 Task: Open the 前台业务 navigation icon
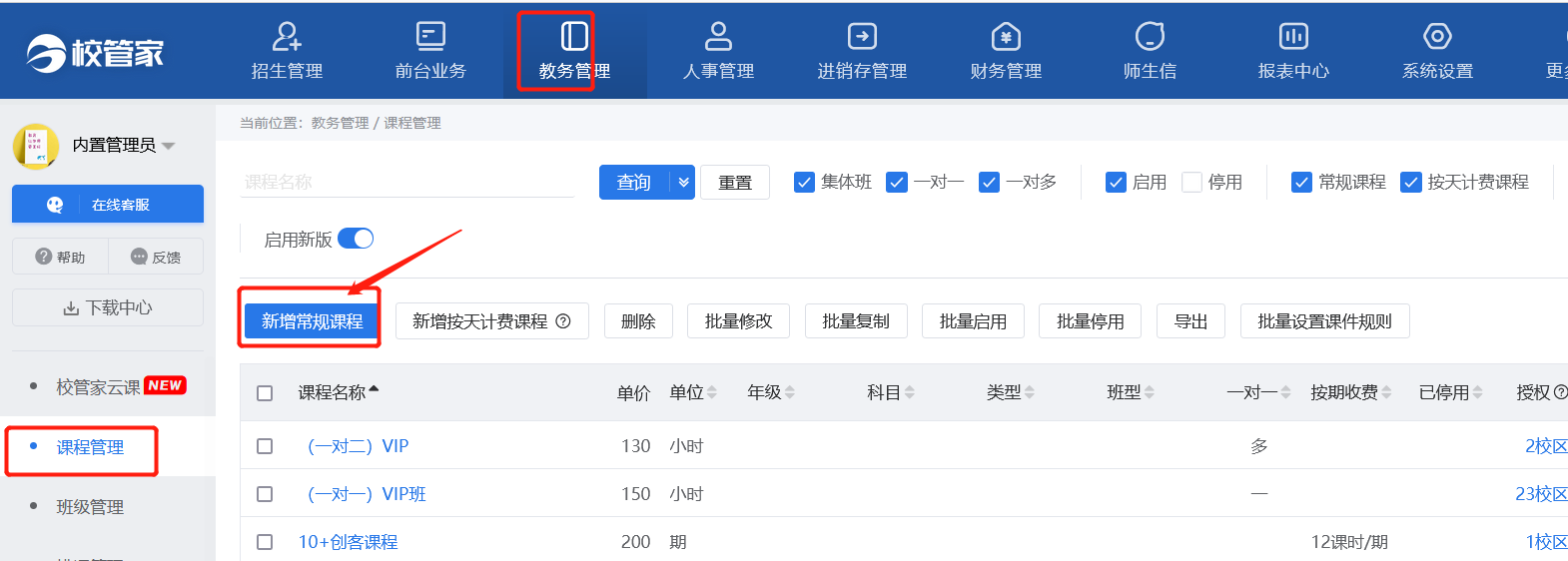coord(430,37)
